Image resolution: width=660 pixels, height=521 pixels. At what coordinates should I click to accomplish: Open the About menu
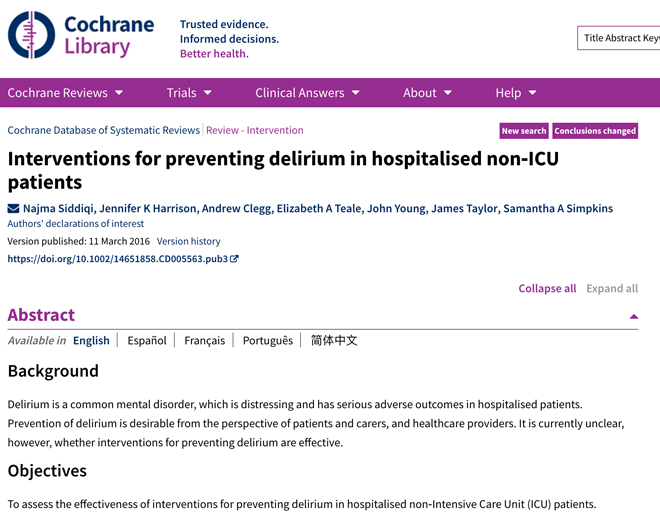pos(427,93)
